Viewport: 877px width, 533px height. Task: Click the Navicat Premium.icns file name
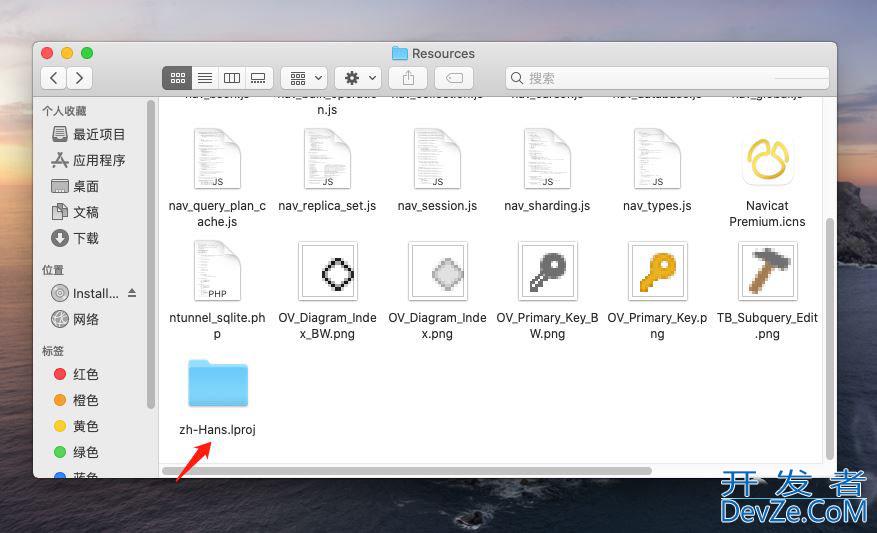click(x=767, y=214)
